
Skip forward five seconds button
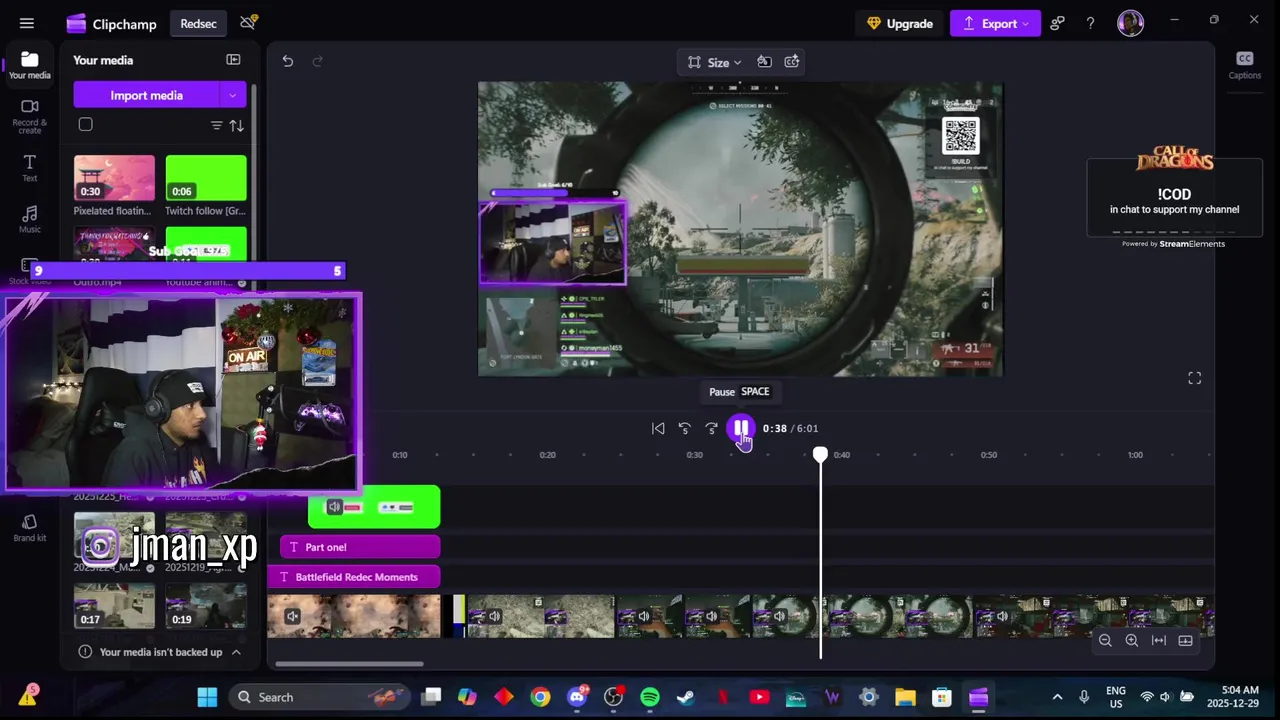(x=712, y=428)
